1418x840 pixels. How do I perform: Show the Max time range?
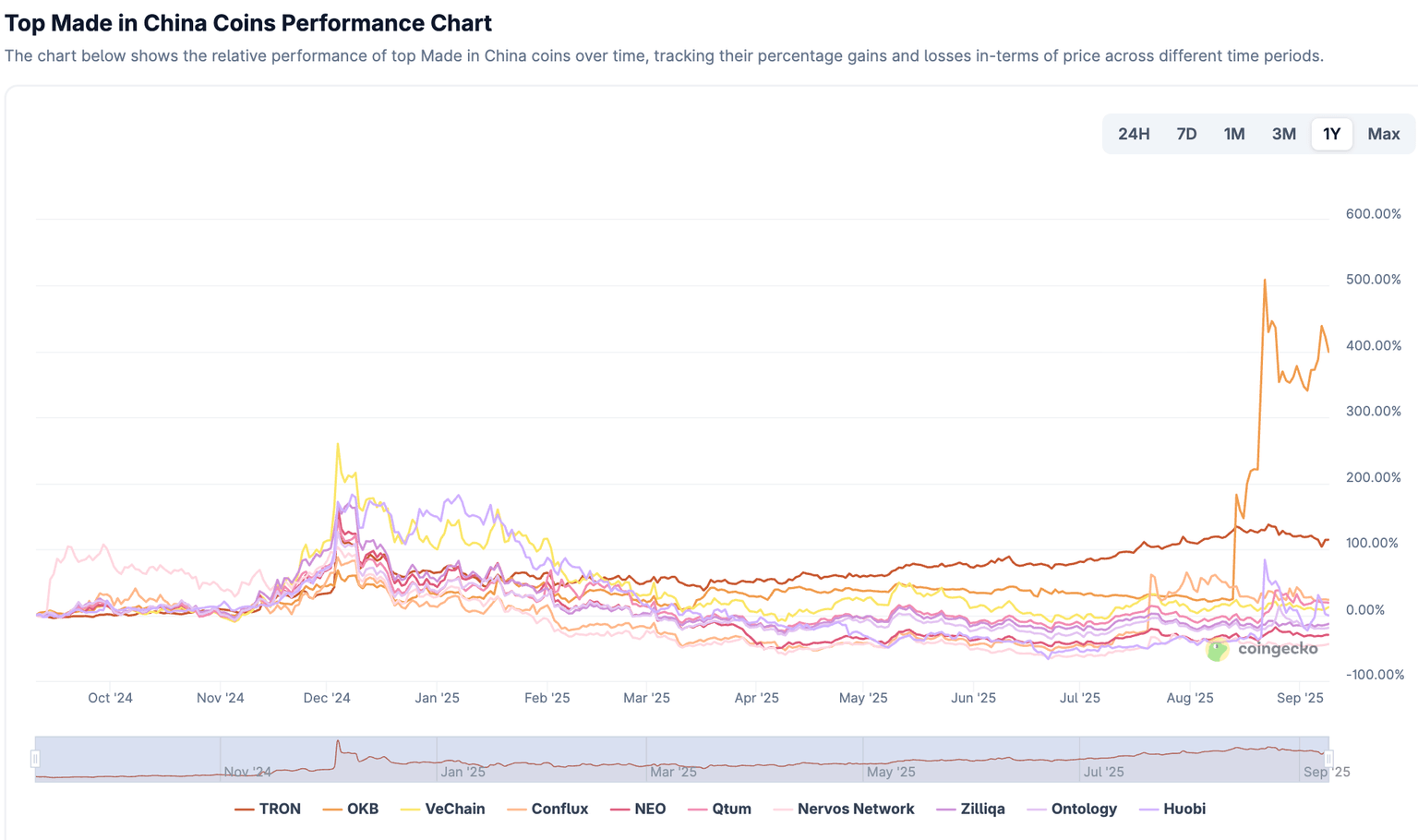pyautogui.click(x=1384, y=134)
